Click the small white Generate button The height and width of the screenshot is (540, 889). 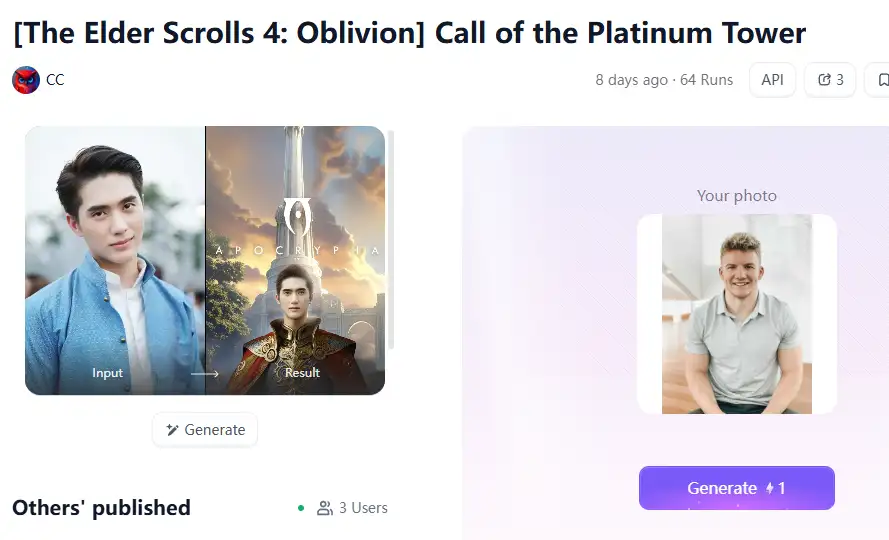point(205,430)
